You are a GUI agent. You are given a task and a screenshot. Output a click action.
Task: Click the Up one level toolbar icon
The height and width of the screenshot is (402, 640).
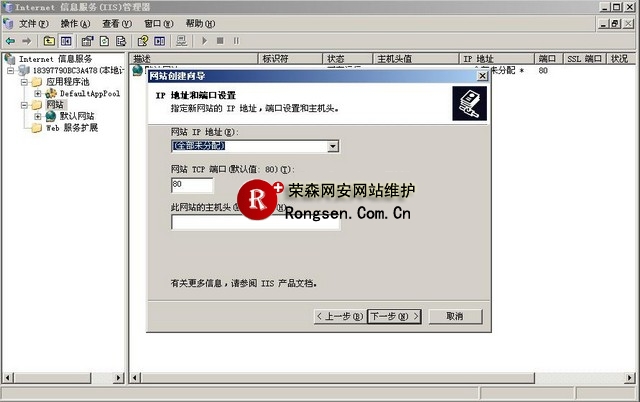click(48, 41)
